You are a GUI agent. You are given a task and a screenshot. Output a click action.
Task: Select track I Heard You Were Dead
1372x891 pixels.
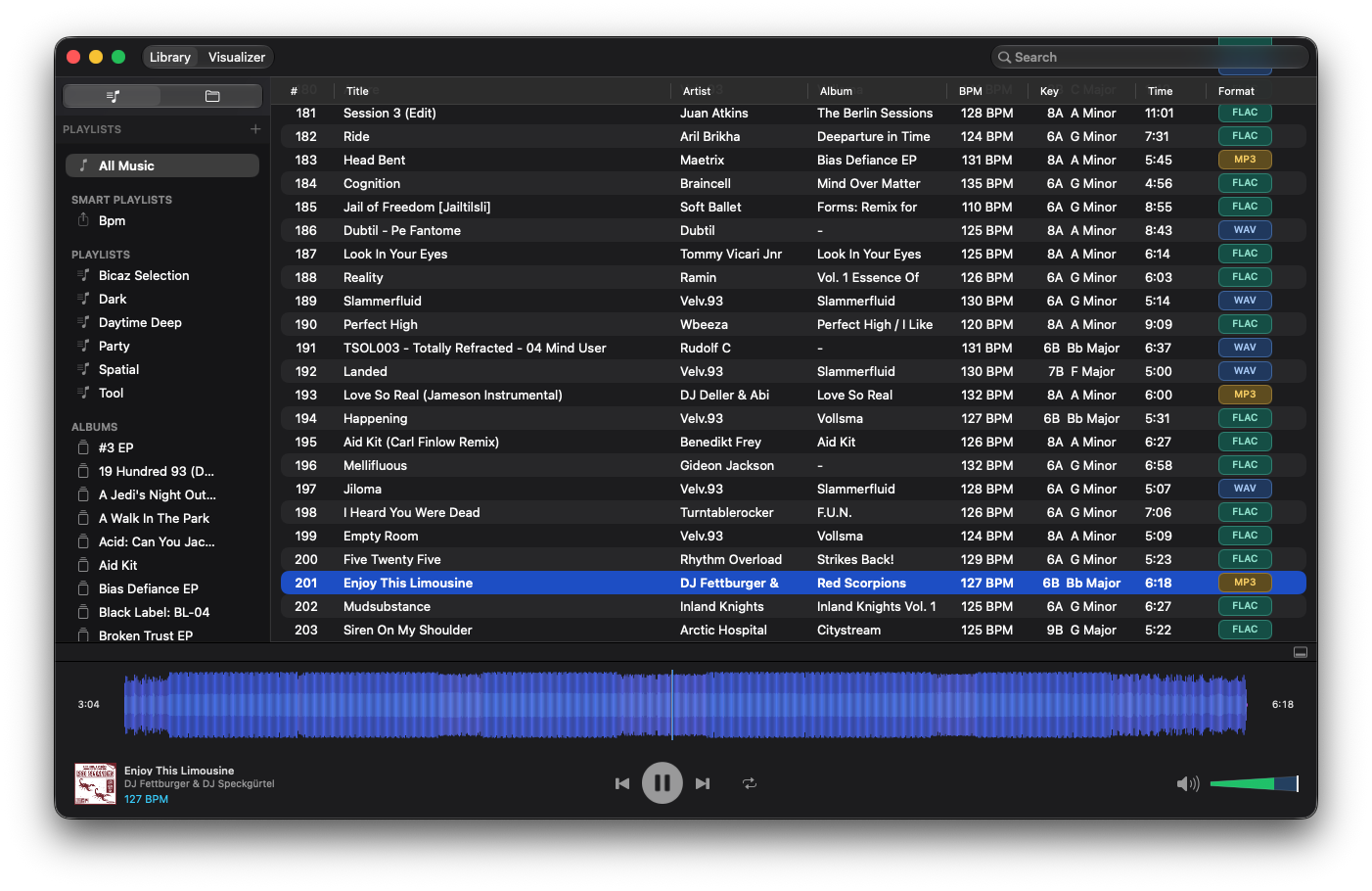pyautogui.click(x=793, y=513)
